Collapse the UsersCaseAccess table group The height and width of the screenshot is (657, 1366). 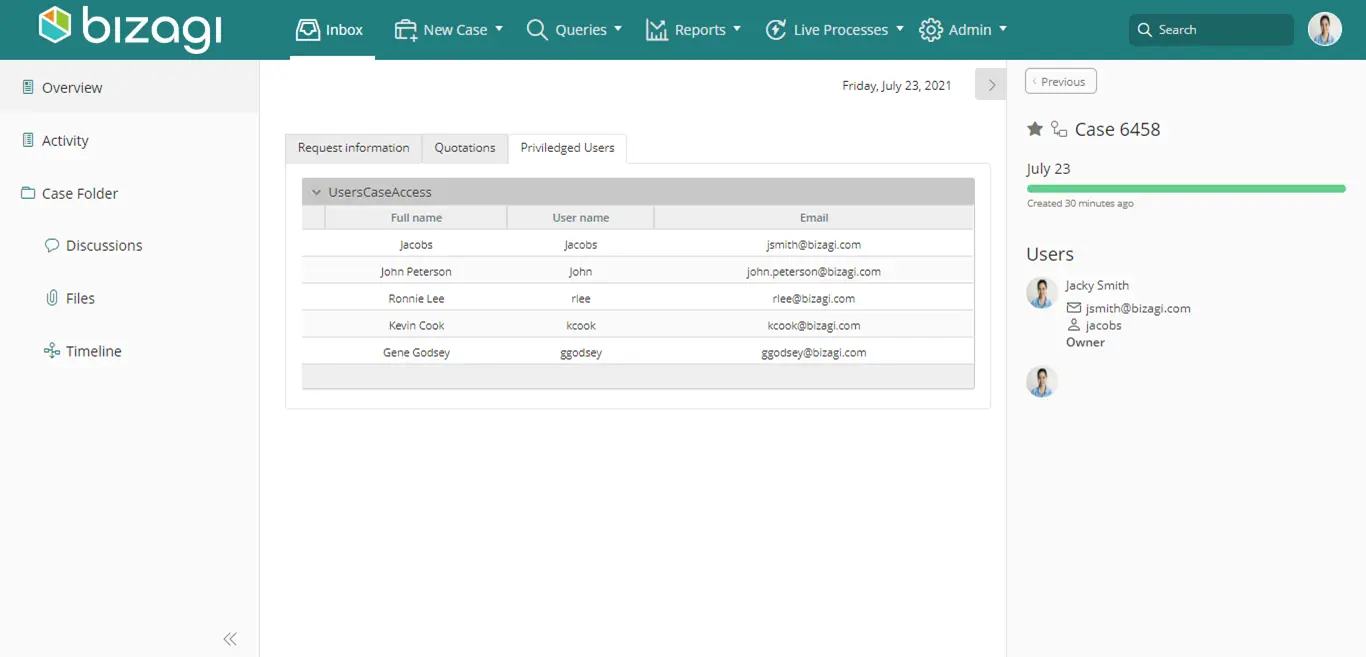click(x=316, y=192)
